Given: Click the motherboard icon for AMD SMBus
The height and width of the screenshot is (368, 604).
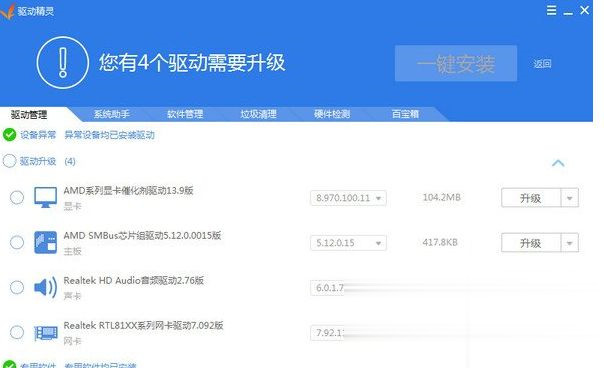Looking at the screenshot, I should (x=45, y=242).
